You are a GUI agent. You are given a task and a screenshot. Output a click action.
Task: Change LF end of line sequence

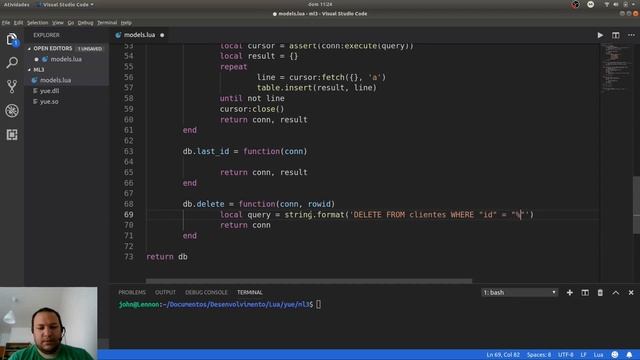584,355
